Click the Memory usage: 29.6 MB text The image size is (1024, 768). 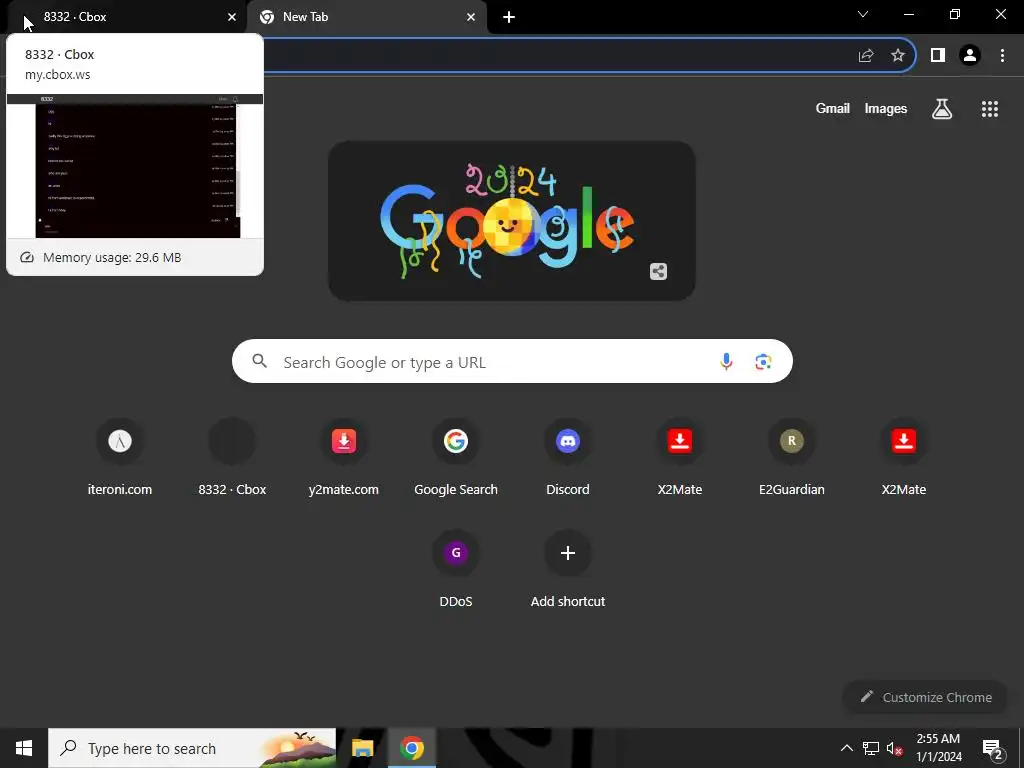[112, 257]
